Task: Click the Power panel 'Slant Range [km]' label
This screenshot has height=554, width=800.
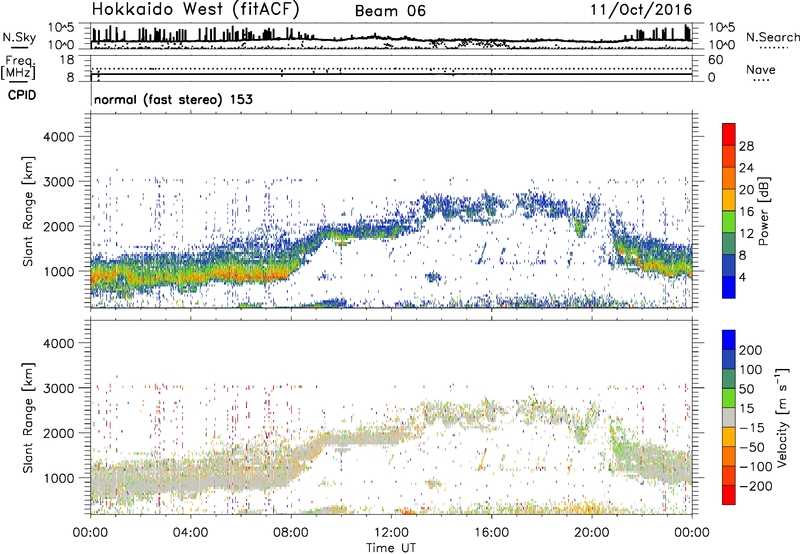Action: point(28,211)
